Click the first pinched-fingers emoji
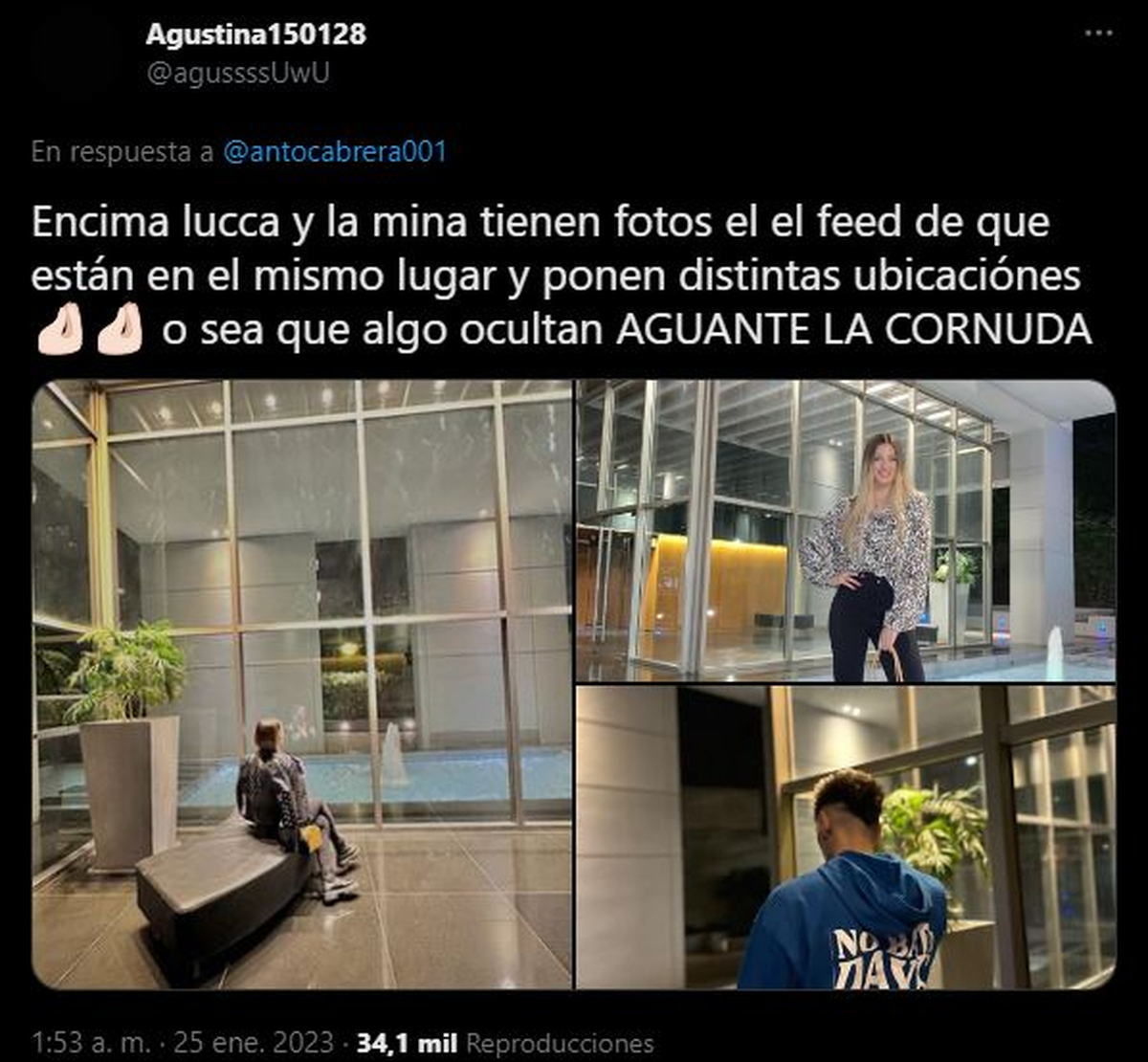 60,329
